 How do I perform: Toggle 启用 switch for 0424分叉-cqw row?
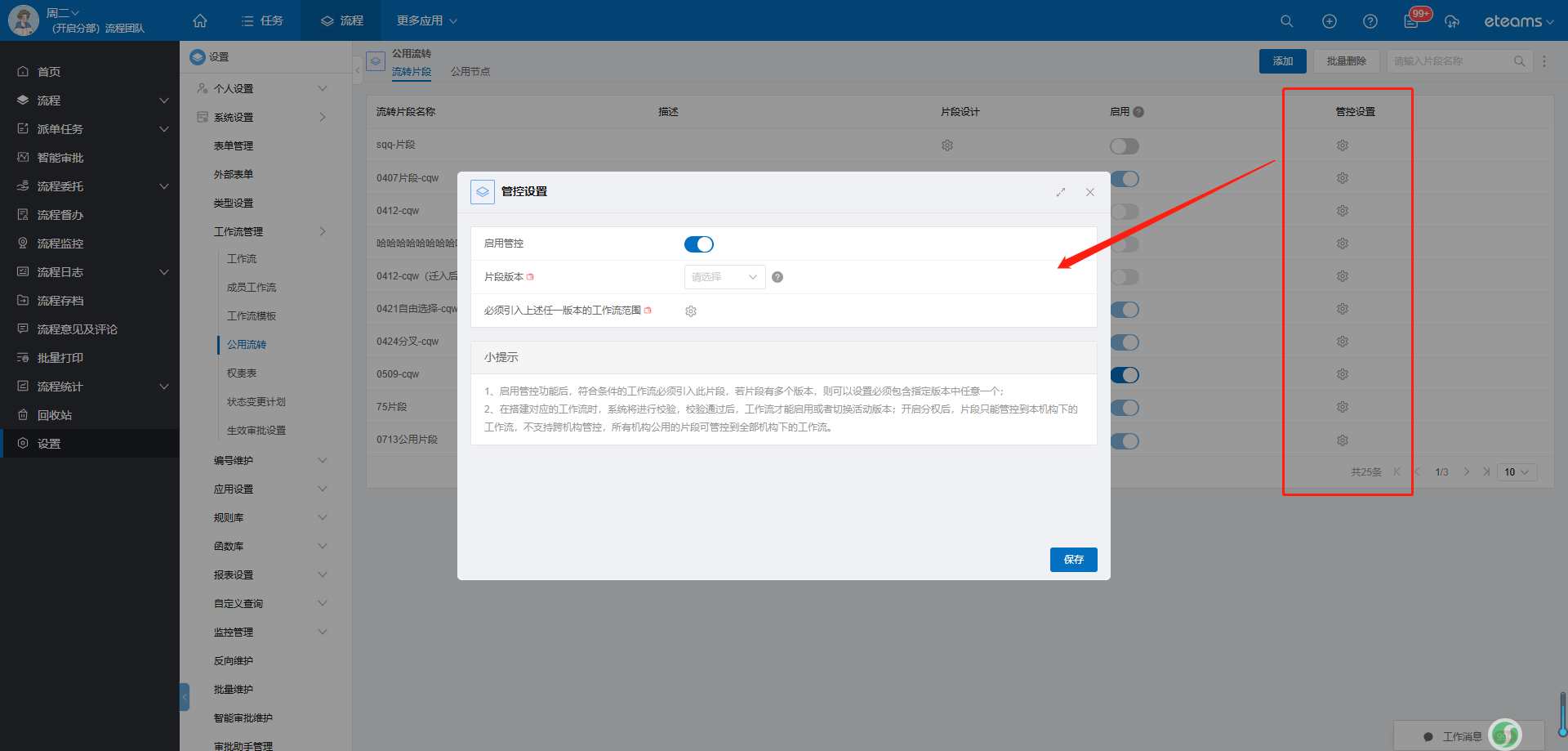pos(1125,342)
